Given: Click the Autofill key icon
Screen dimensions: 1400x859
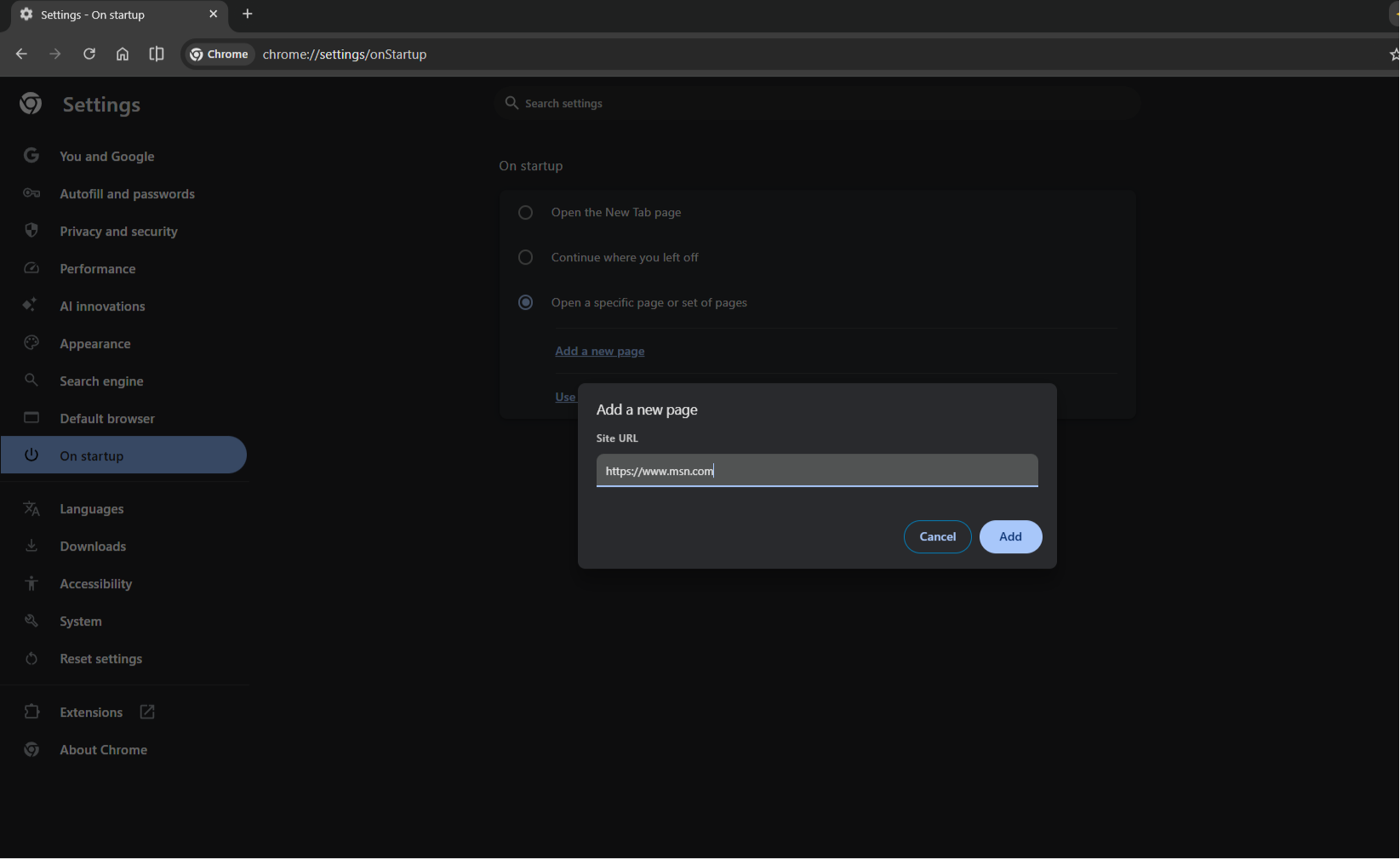Looking at the screenshot, I should click(31, 193).
